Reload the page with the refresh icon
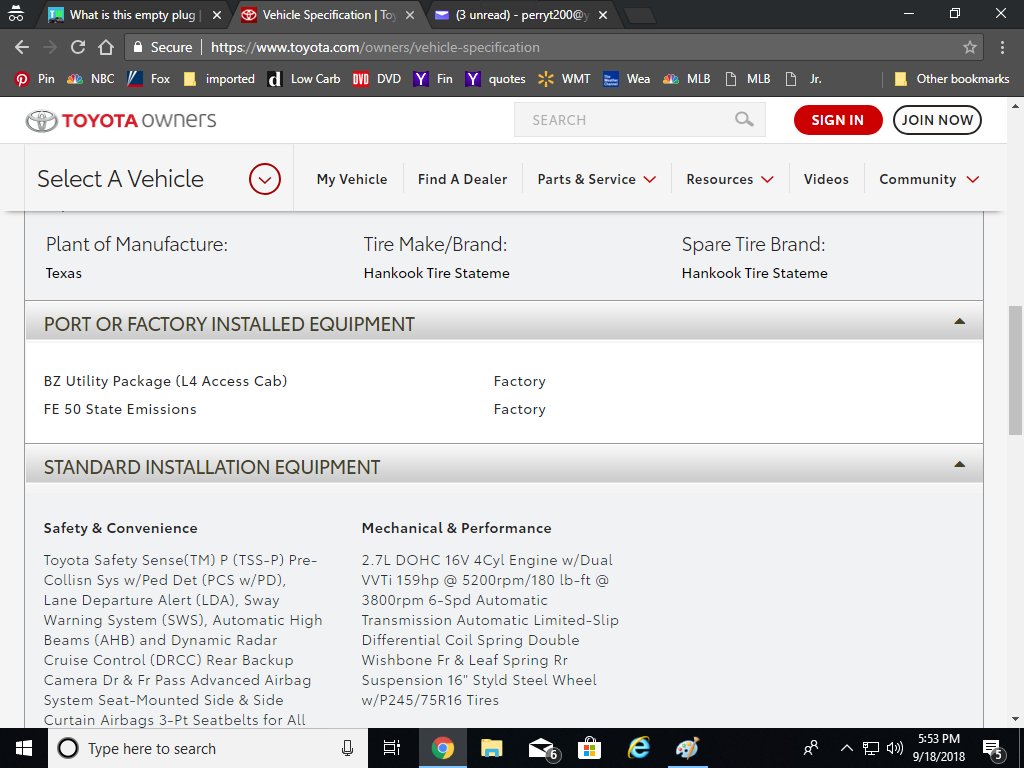Viewport: 1024px width, 768px height. (x=78, y=47)
